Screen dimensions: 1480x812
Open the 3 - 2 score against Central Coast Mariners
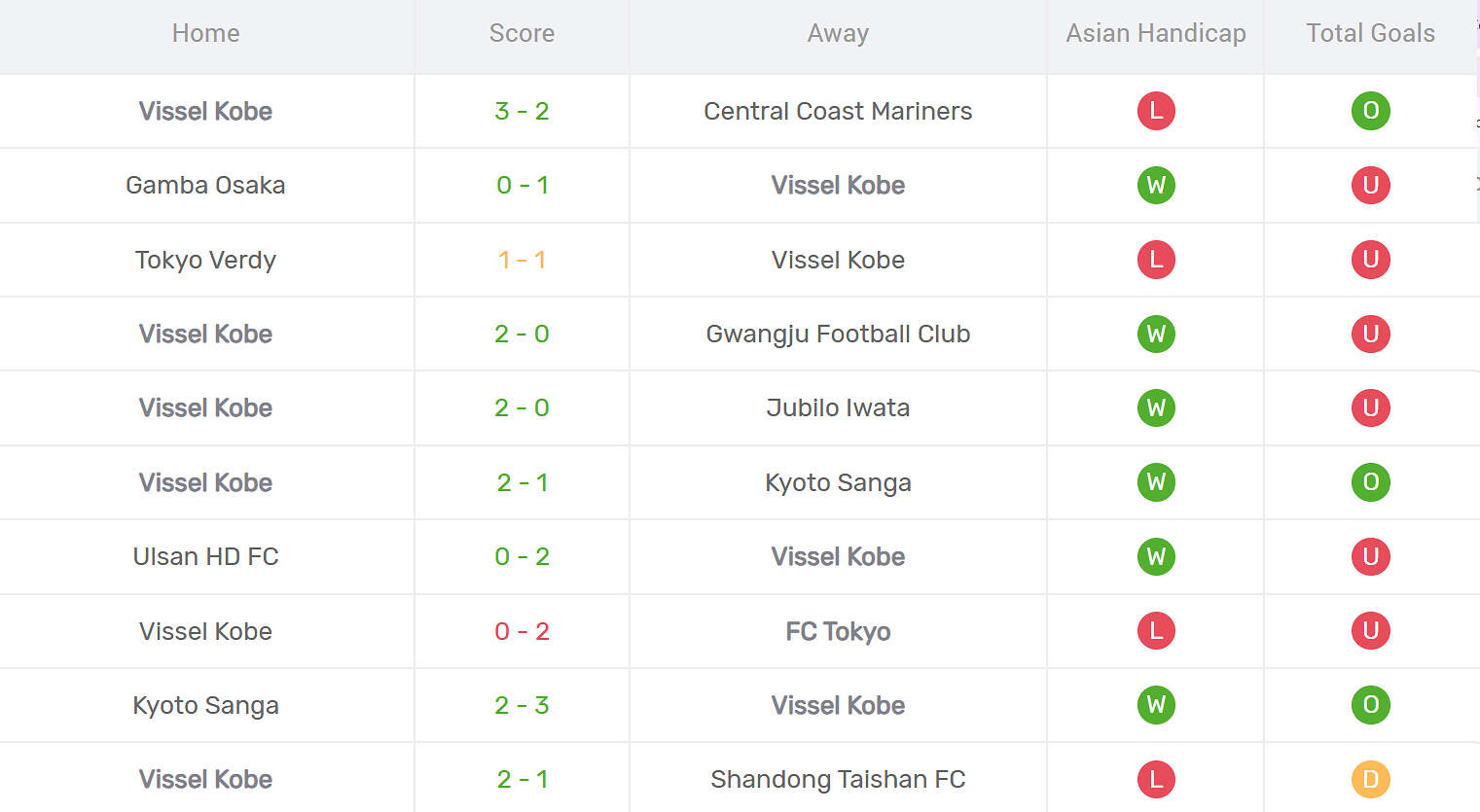[522, 111]
